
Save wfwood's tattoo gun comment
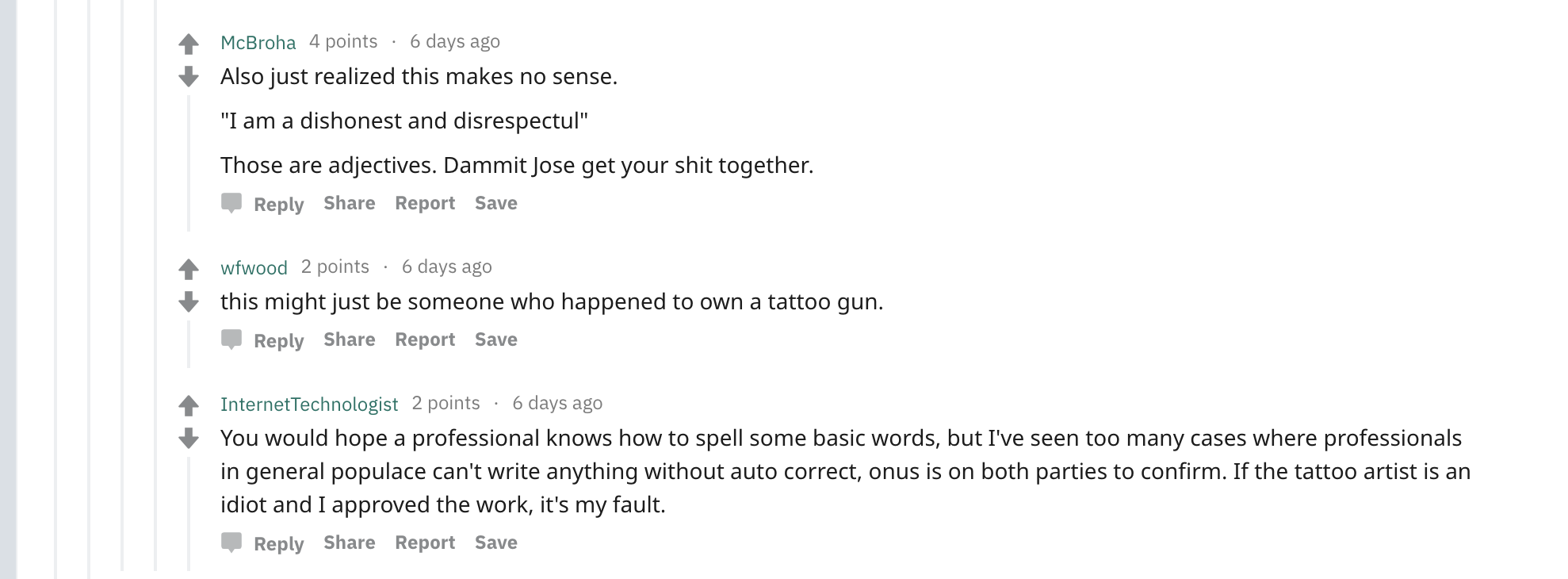(x=496, y=339)
